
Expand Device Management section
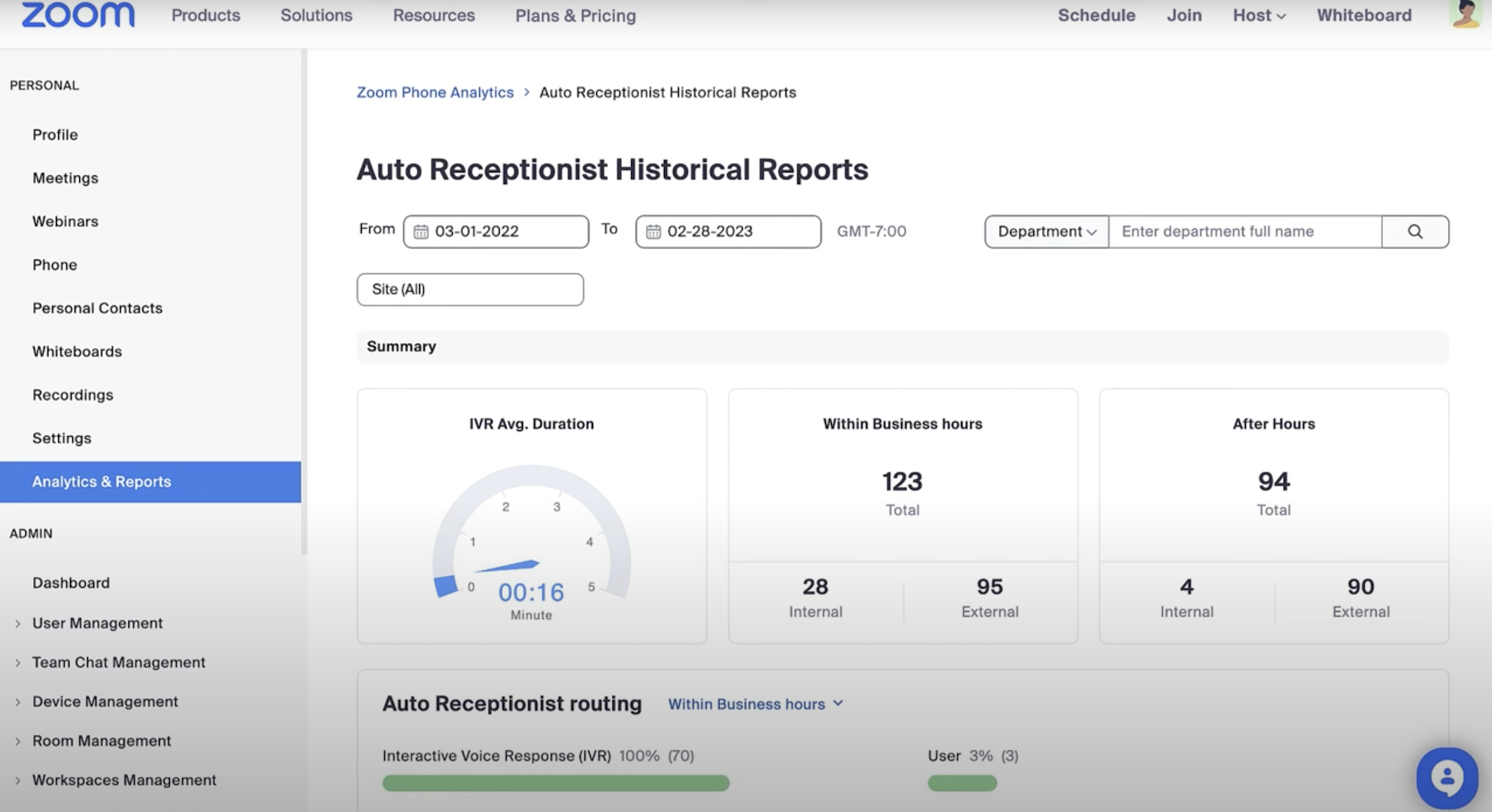tap(97, 702)
